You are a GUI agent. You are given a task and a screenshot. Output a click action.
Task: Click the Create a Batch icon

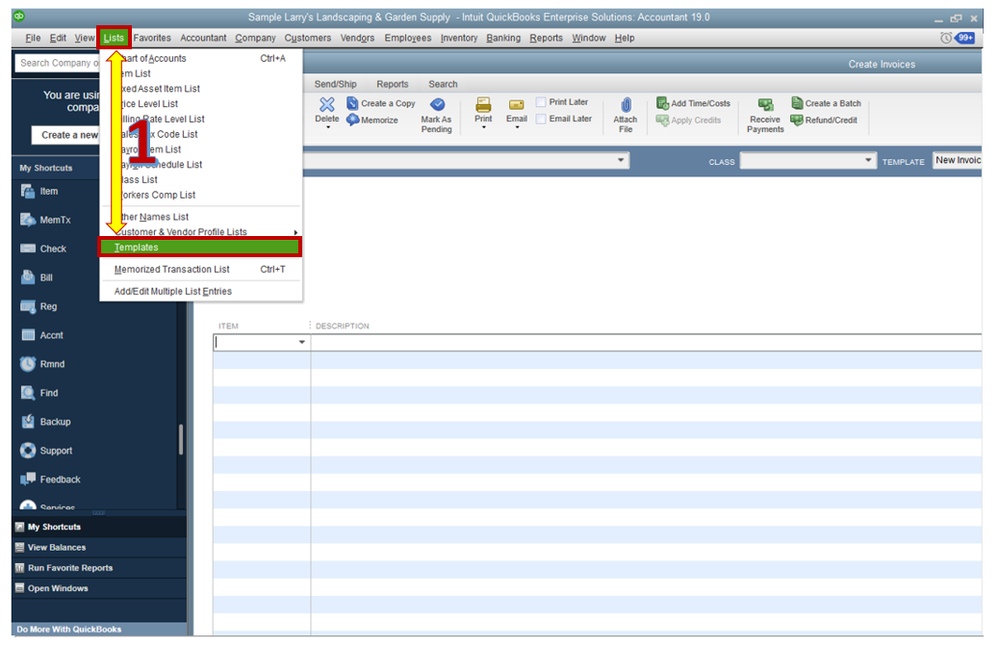click(797, 103)
